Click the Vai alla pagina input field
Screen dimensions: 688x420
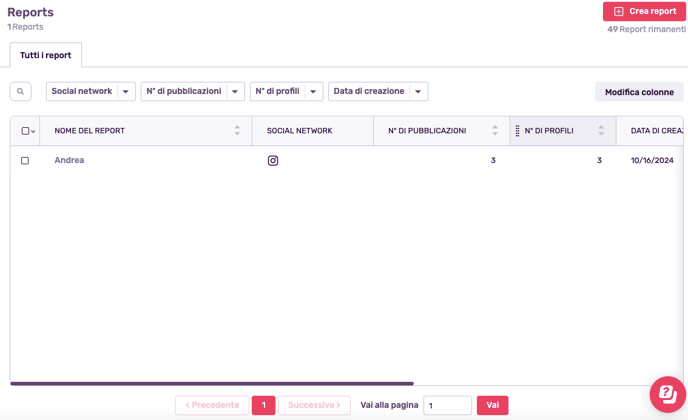point(447,405)
